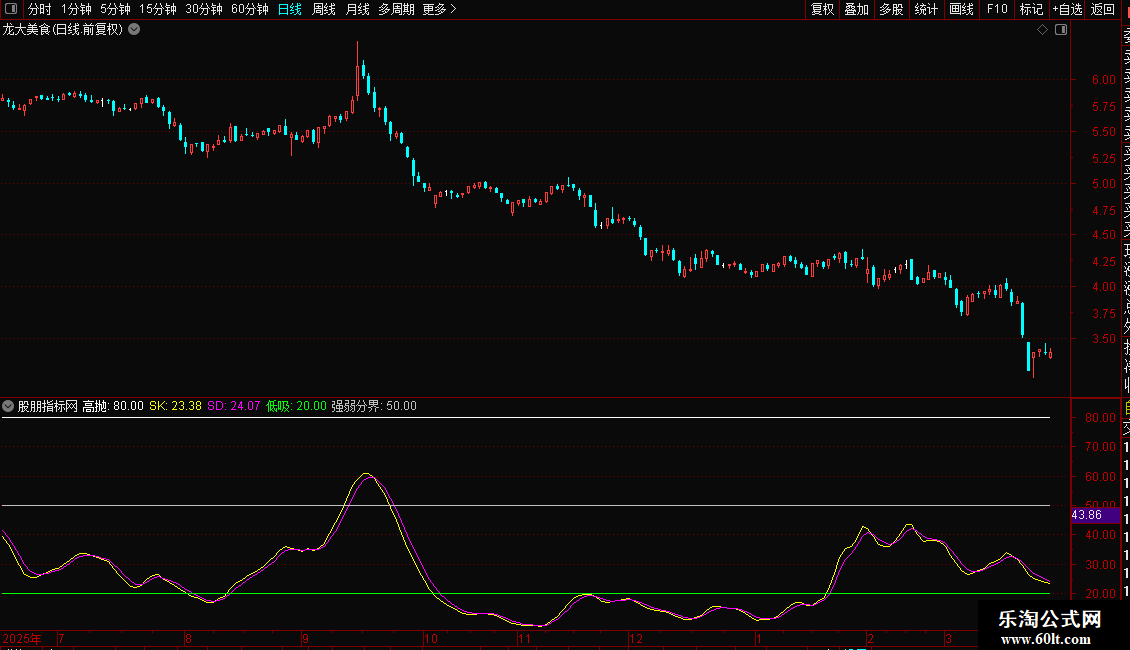1130x650 pixels.
Task: Open the 叠加 overlay tool
Action: 856,9
